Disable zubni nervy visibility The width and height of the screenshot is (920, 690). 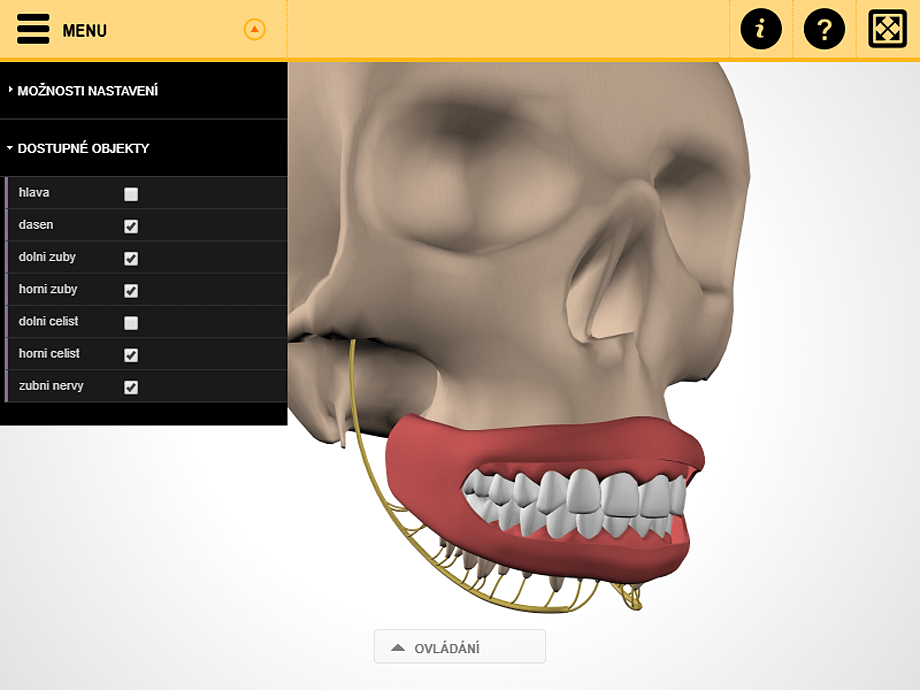130,387
